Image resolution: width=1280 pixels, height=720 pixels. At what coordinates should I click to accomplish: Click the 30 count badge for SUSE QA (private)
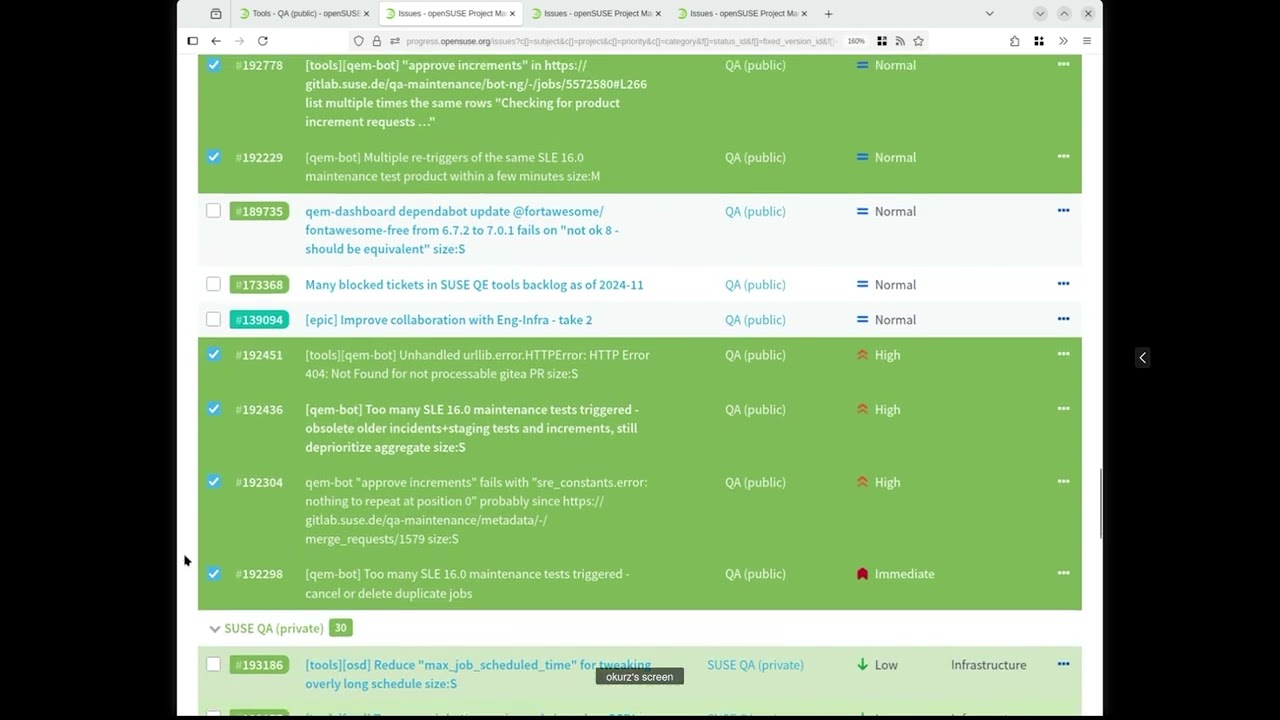point(340,628)
